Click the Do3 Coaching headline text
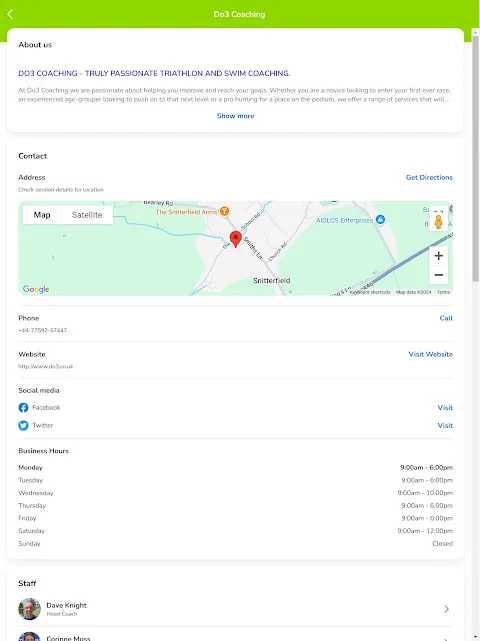Image resolution: width=480 pixels, height=641 pixels. coord(154,74)
